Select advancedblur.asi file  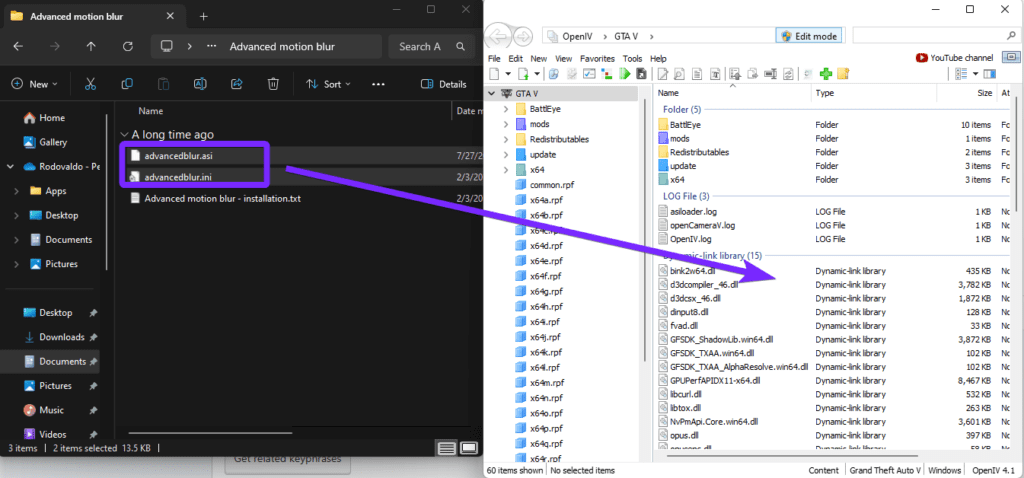tap(178, 156)
